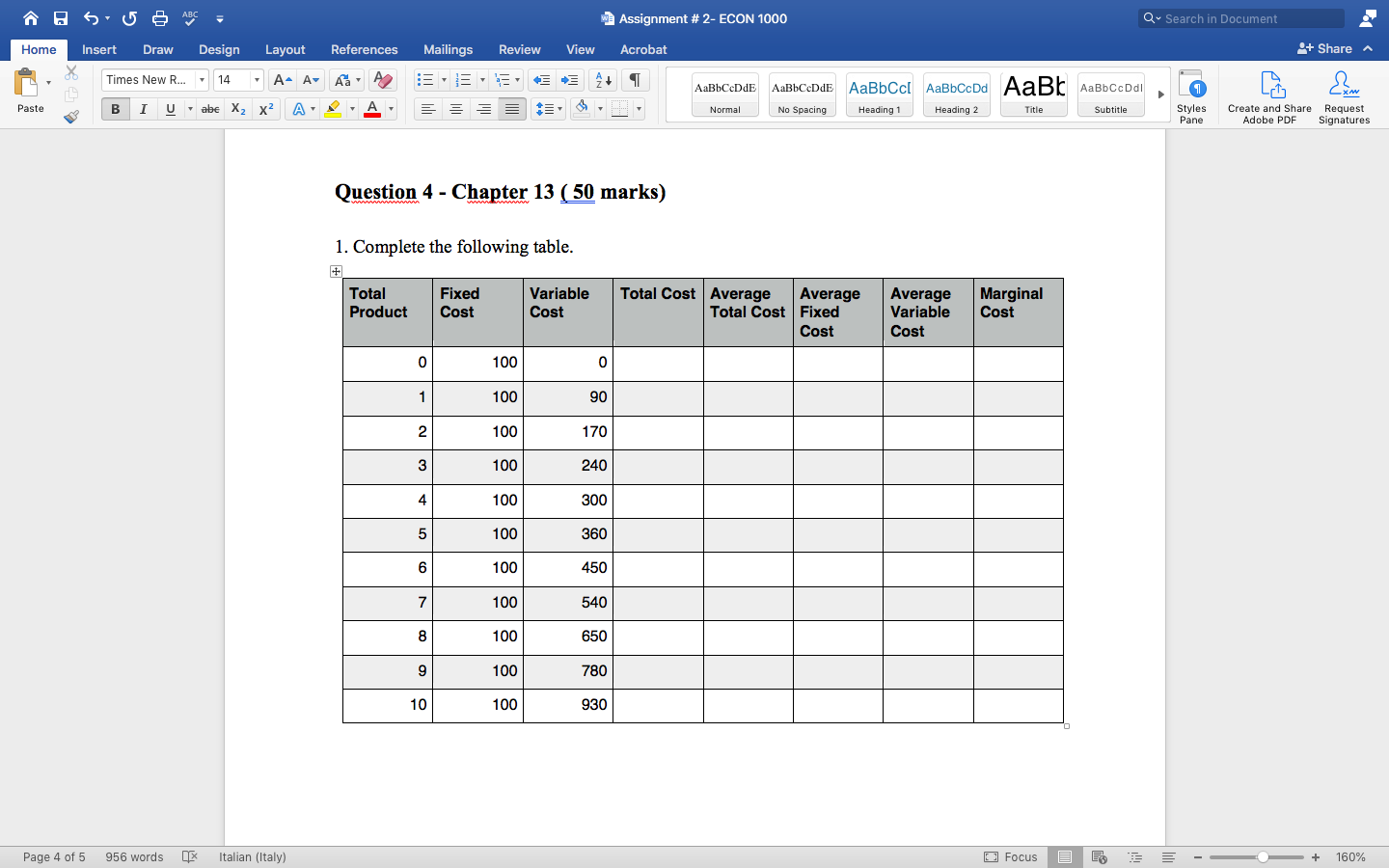
Task: Click the text highlight color icon
Action: [333, 109]
